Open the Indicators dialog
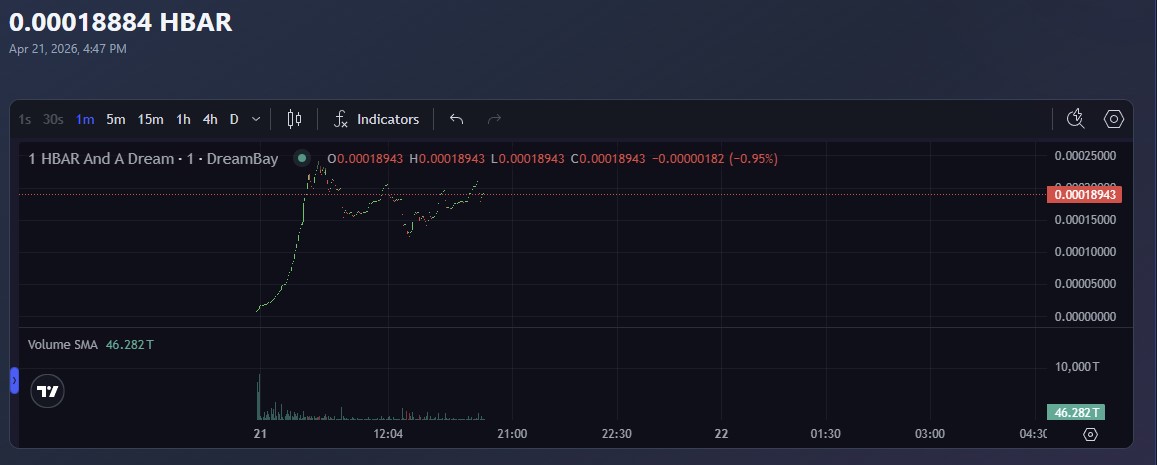 tap(376, 119)
